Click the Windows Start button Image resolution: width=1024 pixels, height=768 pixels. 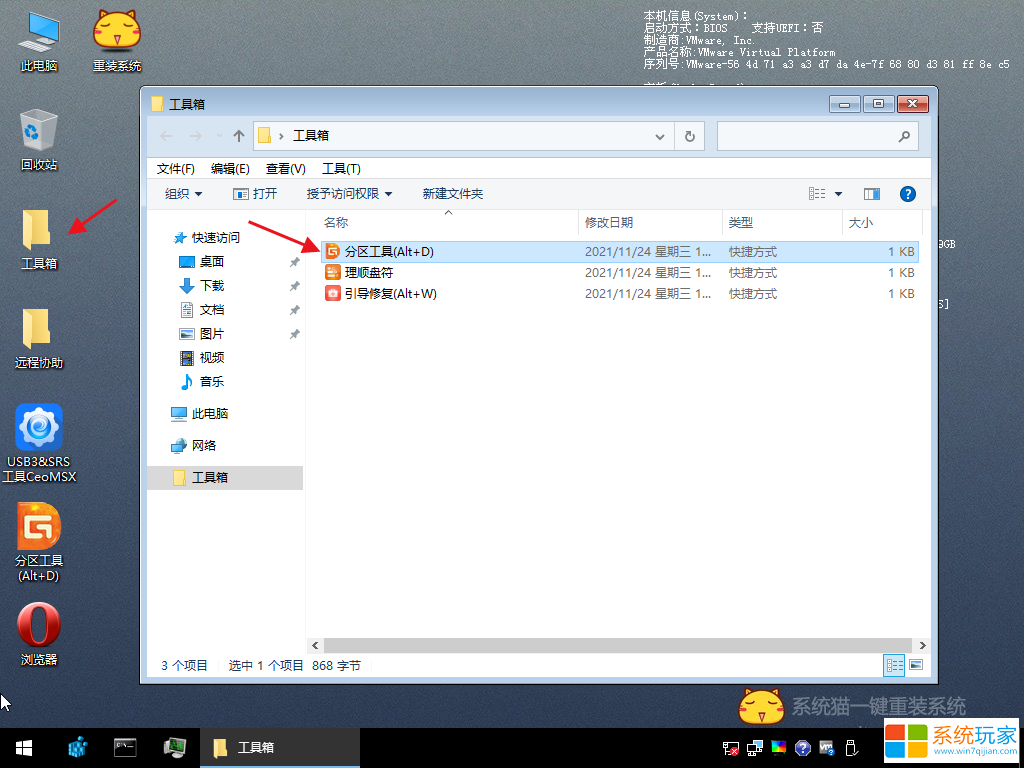(x=24, y=748)
